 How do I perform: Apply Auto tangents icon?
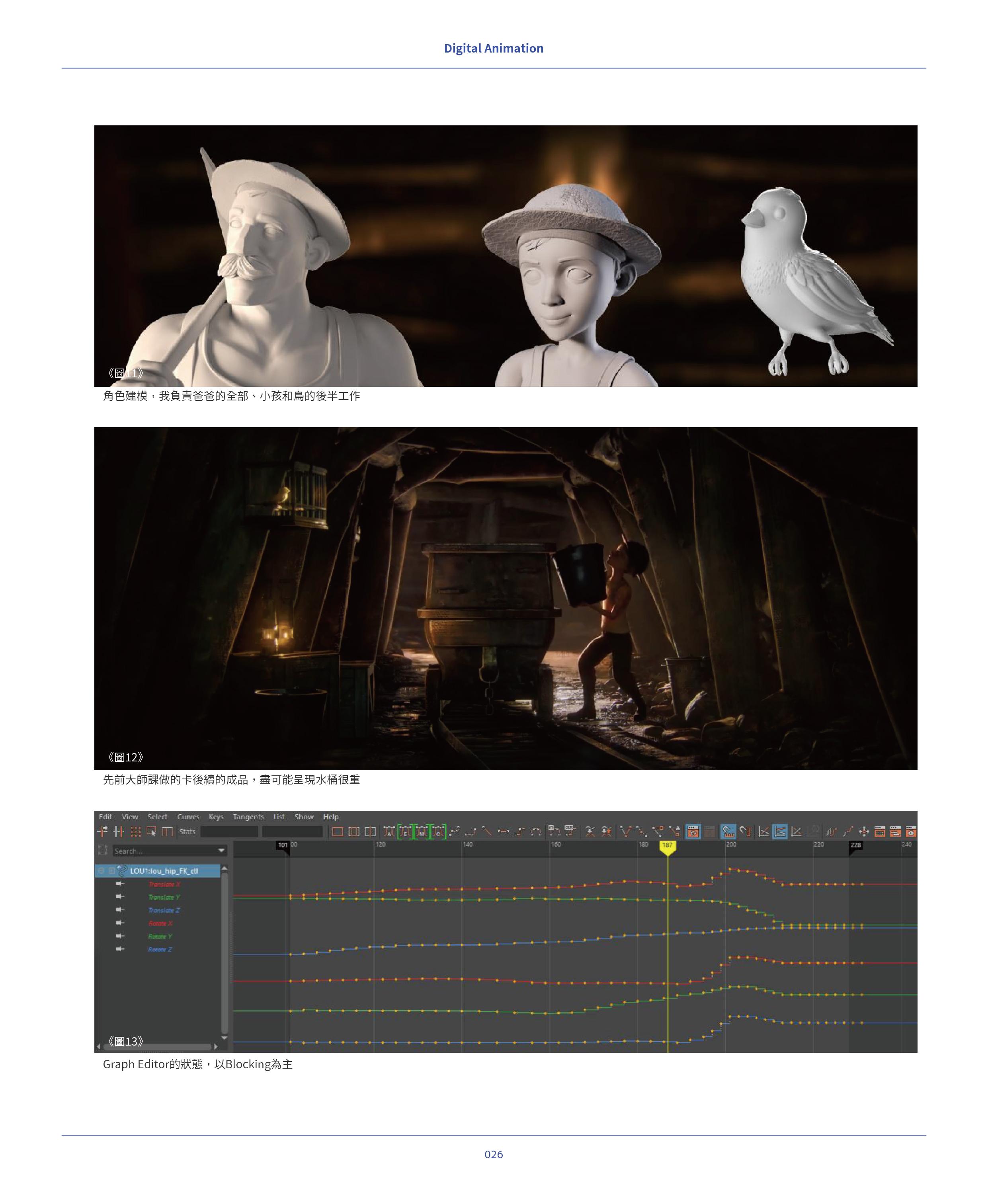tap(389, 832)
